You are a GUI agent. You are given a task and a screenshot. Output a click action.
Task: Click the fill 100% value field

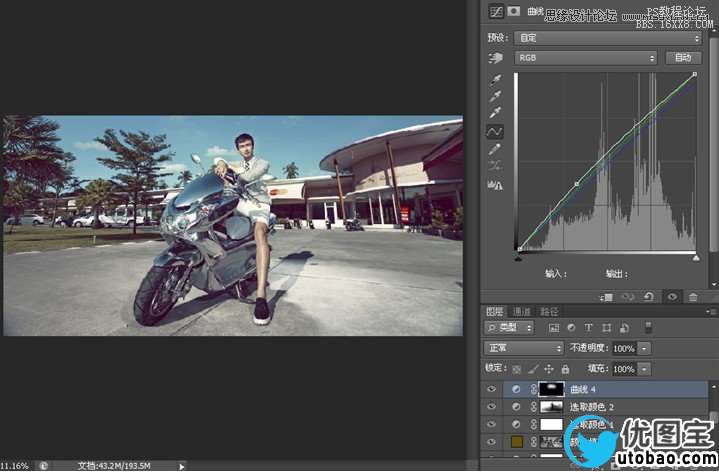click(624, 369)
